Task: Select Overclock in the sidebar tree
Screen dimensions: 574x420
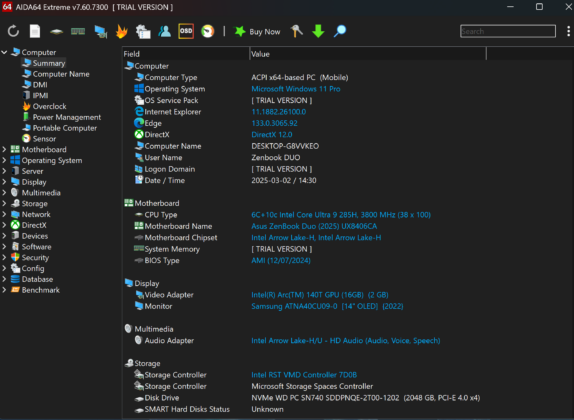Action: click(x=49, y=106)
